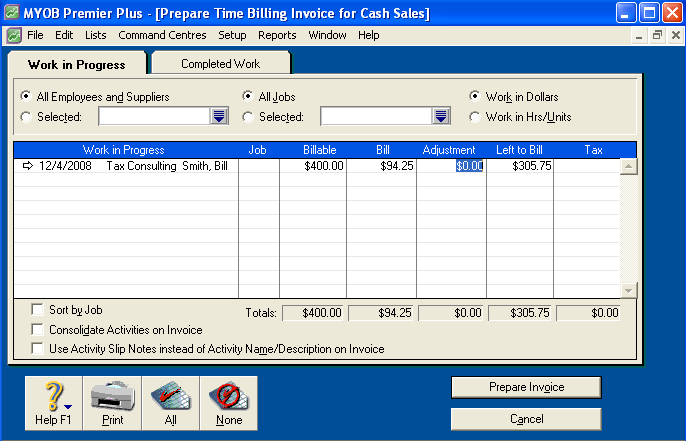Select Work in Dollars option

[474, 96]
